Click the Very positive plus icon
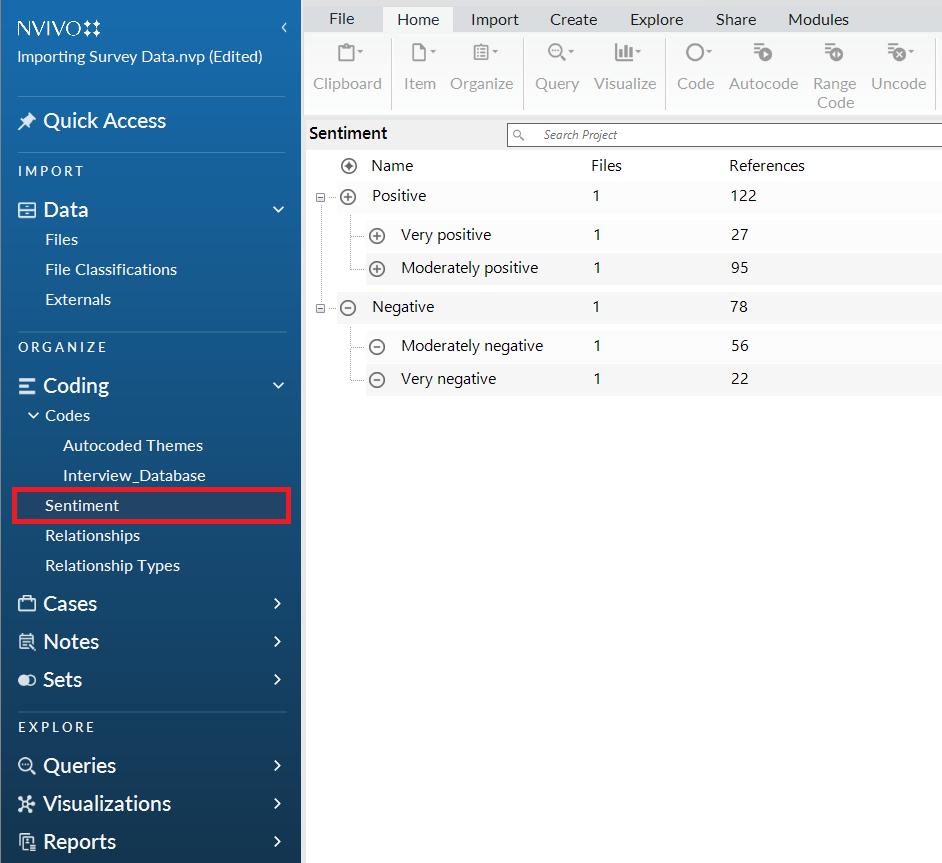Viewport: 942px width, 863px height. (x=377, y=236)
